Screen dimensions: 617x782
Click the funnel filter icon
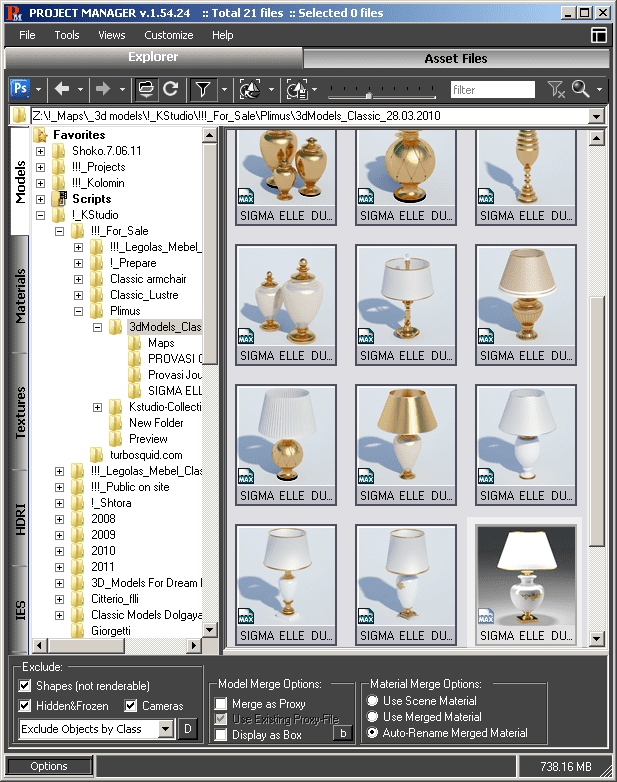click(203, 90)
